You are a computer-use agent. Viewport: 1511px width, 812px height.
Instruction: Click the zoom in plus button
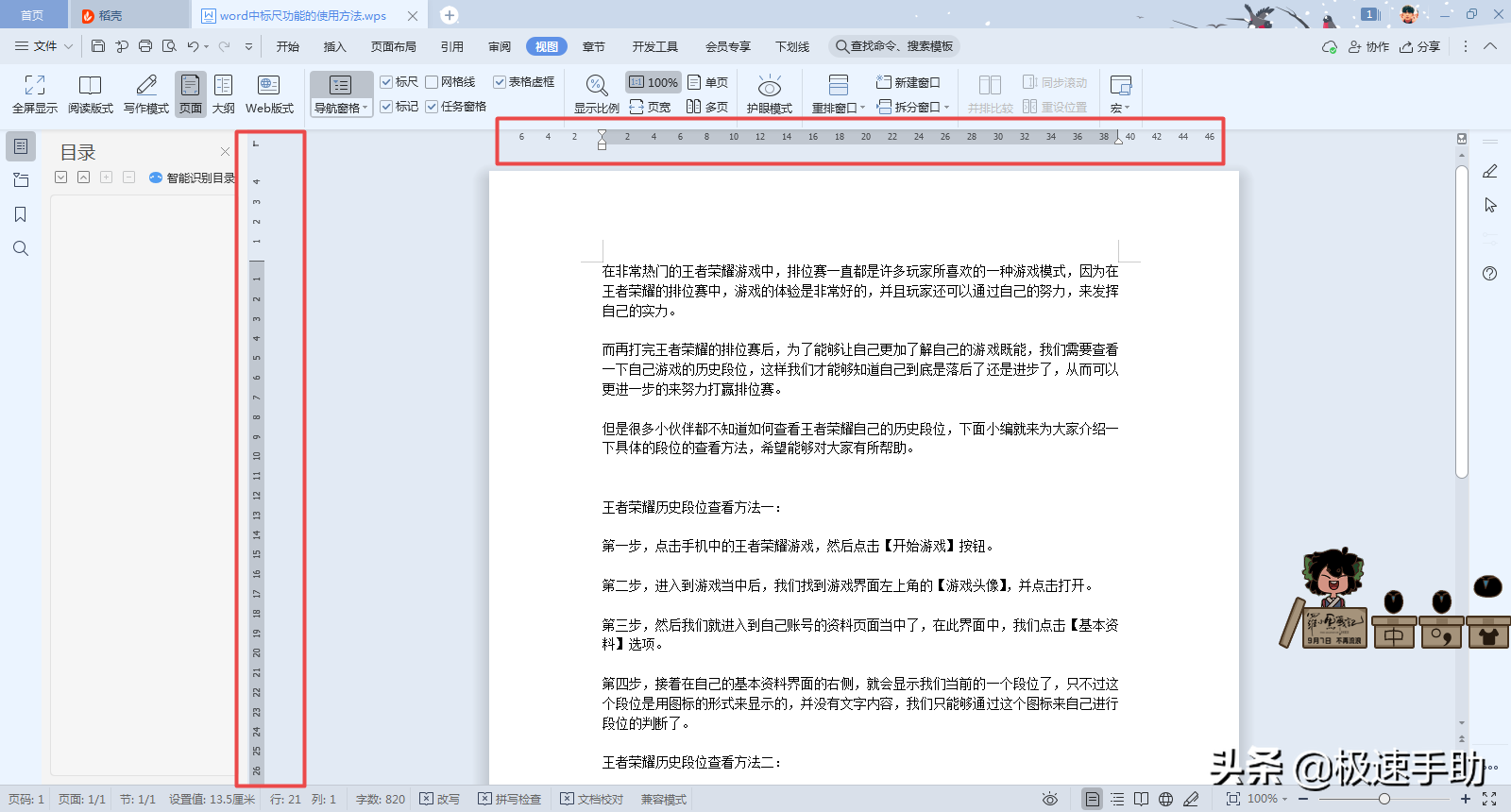click(1466, 799)
